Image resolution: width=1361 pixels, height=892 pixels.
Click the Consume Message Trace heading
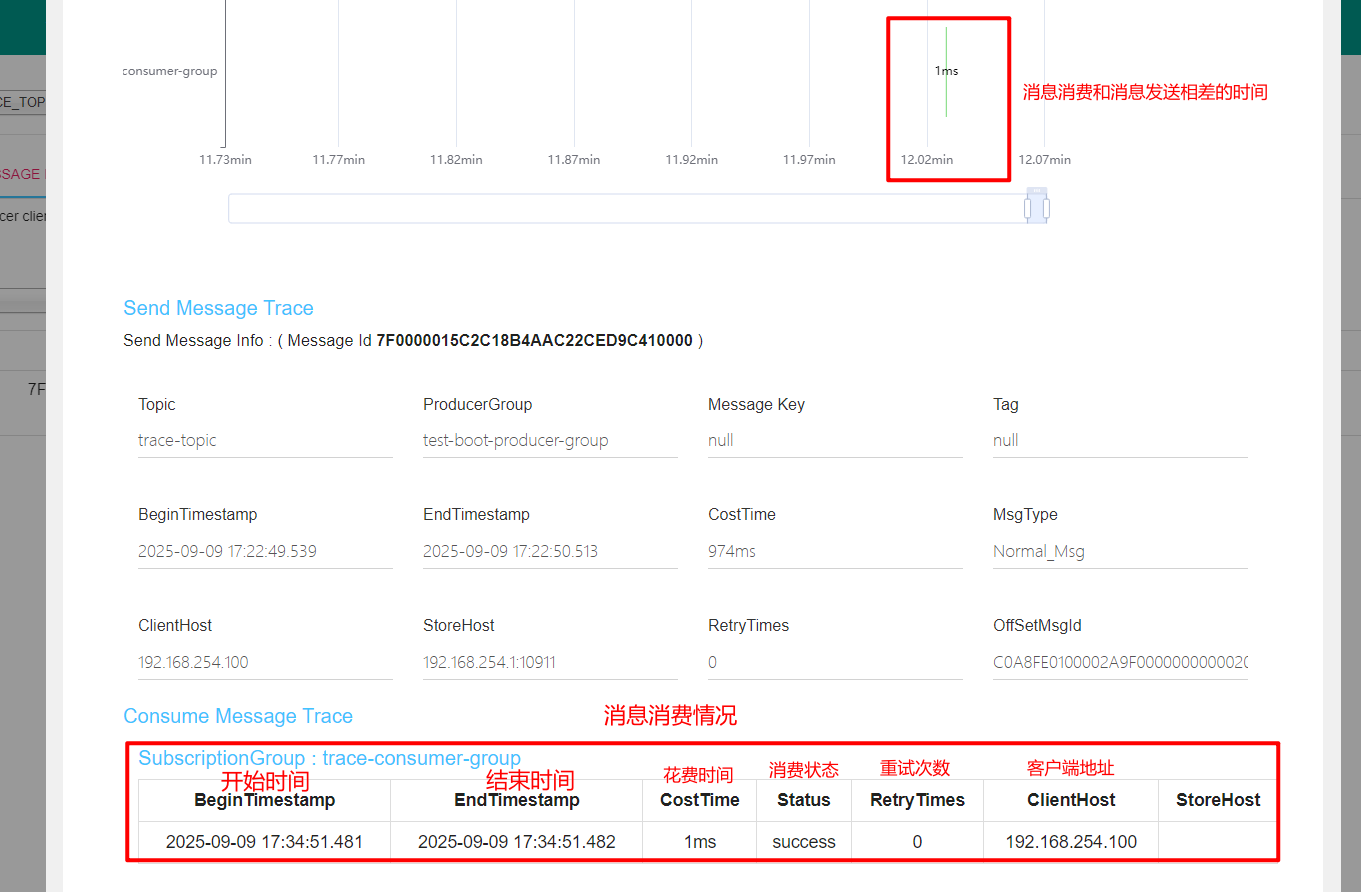(x=238, y=716)
